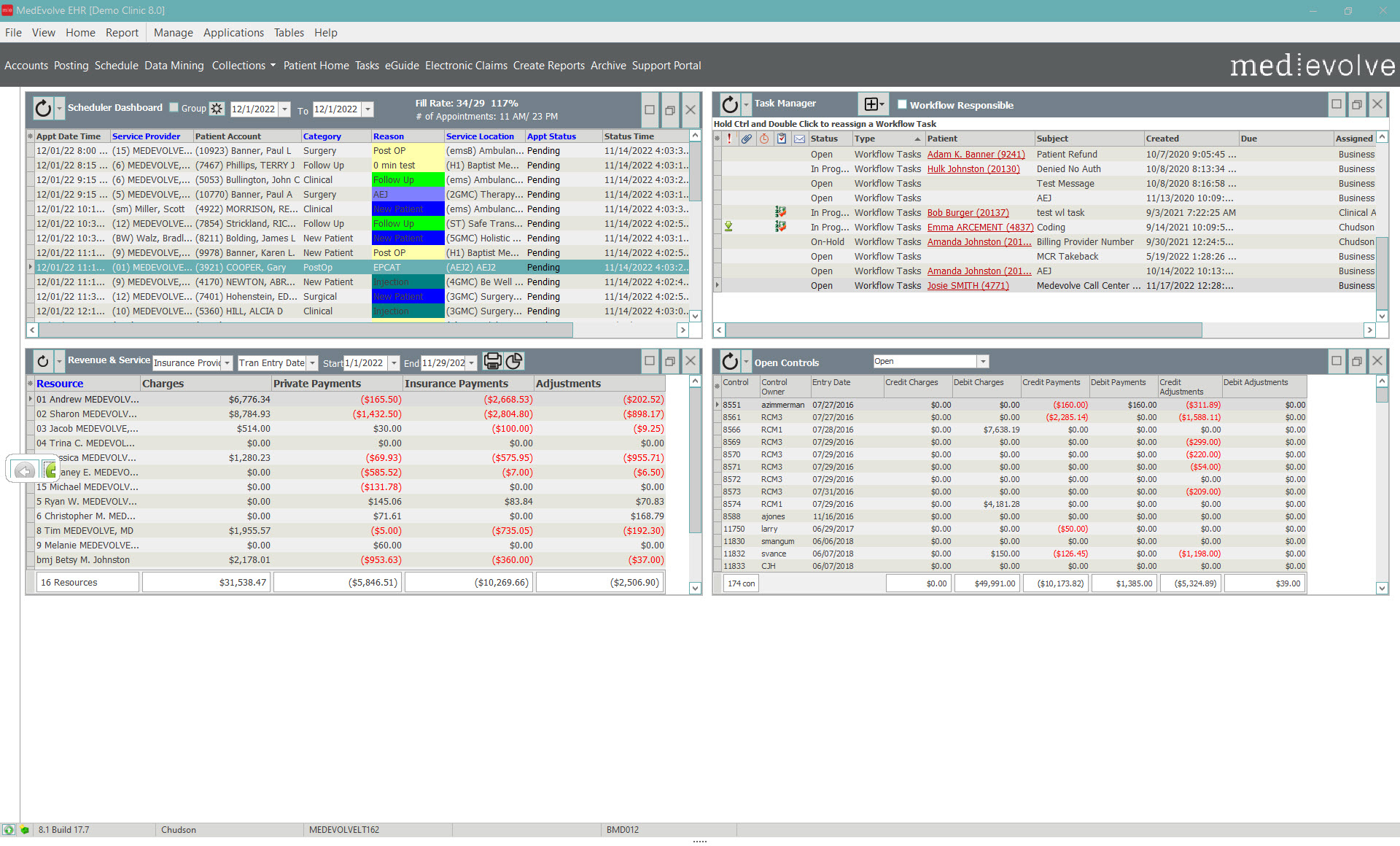Open patient link Bob Burger (20137)
Viewport: 1400px width, 846px height.
(968, 212)
